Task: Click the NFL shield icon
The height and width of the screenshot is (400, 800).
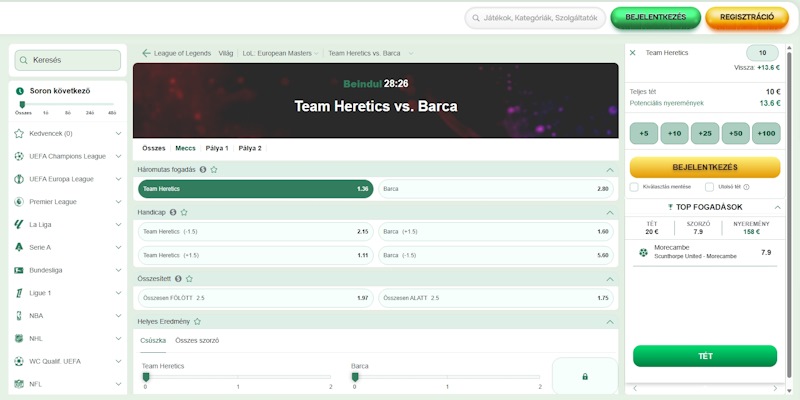Action: point(19,384)
